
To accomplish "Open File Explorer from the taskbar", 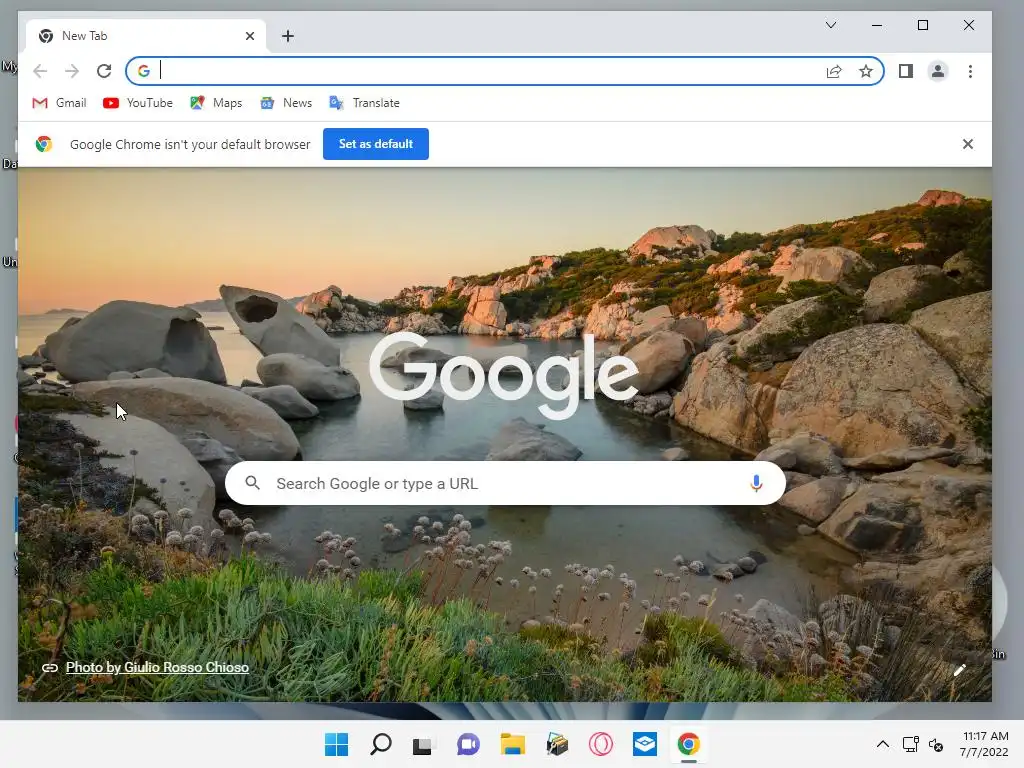I will pos(513,744).
